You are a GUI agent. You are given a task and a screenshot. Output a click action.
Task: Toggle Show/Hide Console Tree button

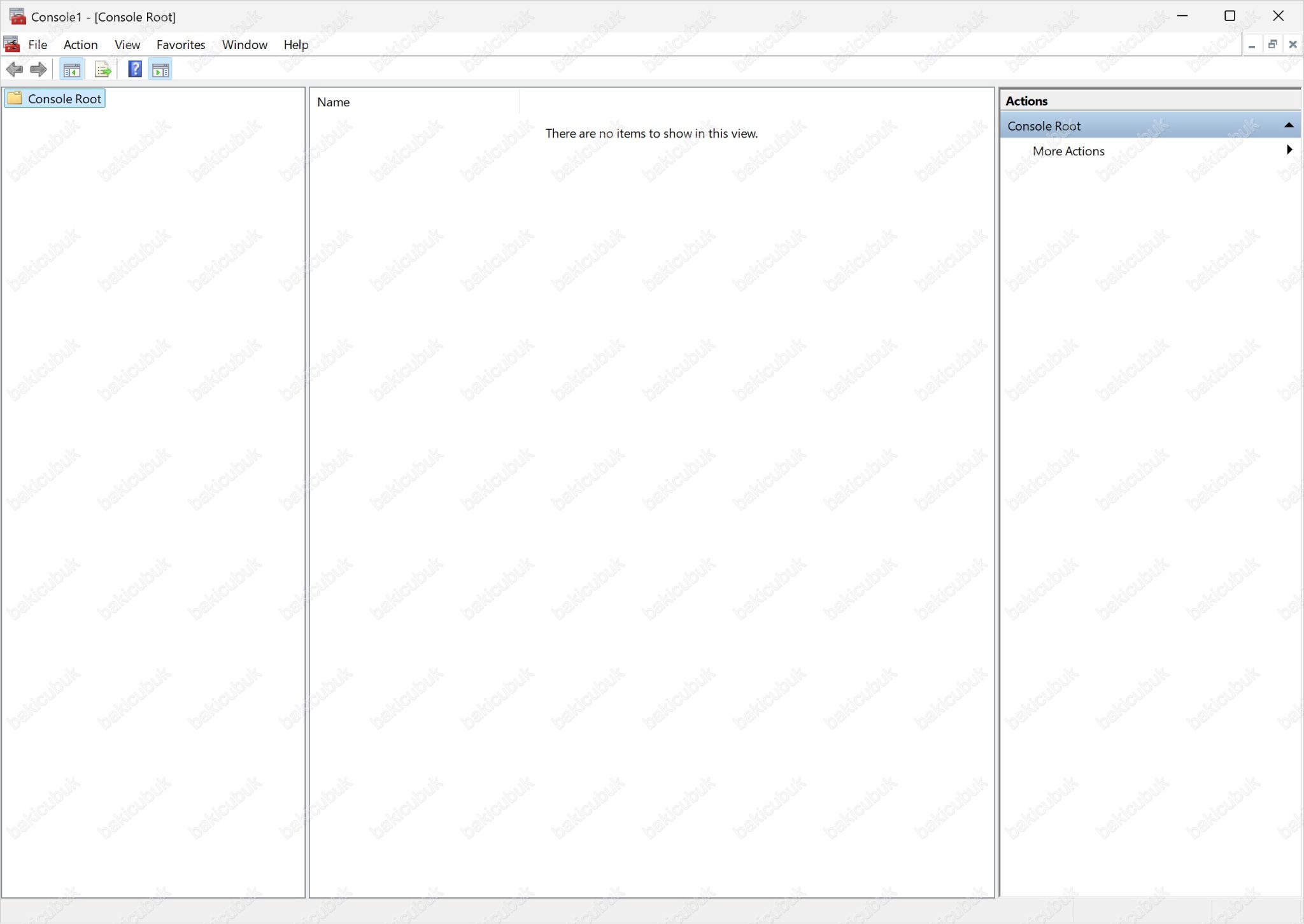click(71, 69)
